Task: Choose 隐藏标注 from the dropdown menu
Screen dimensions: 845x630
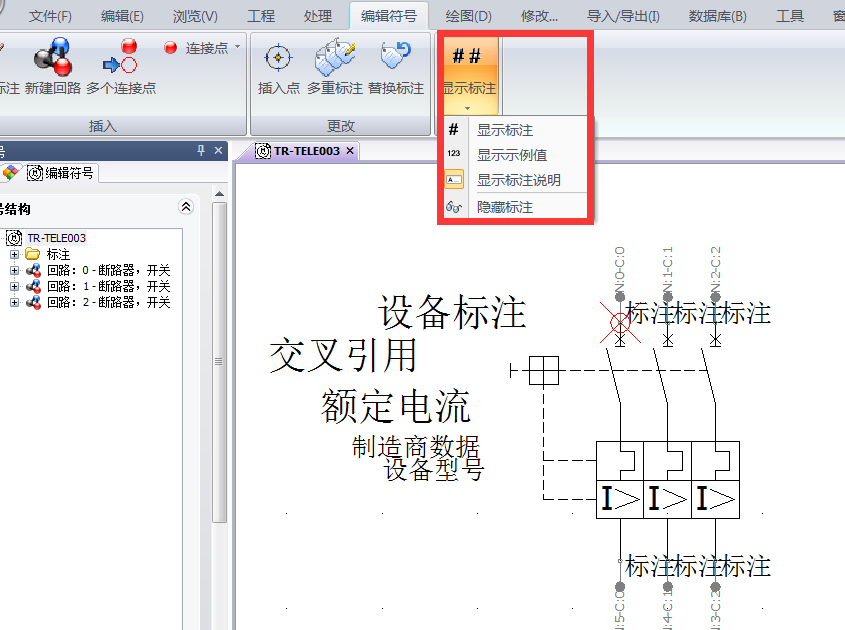Action: coord(504,207)
